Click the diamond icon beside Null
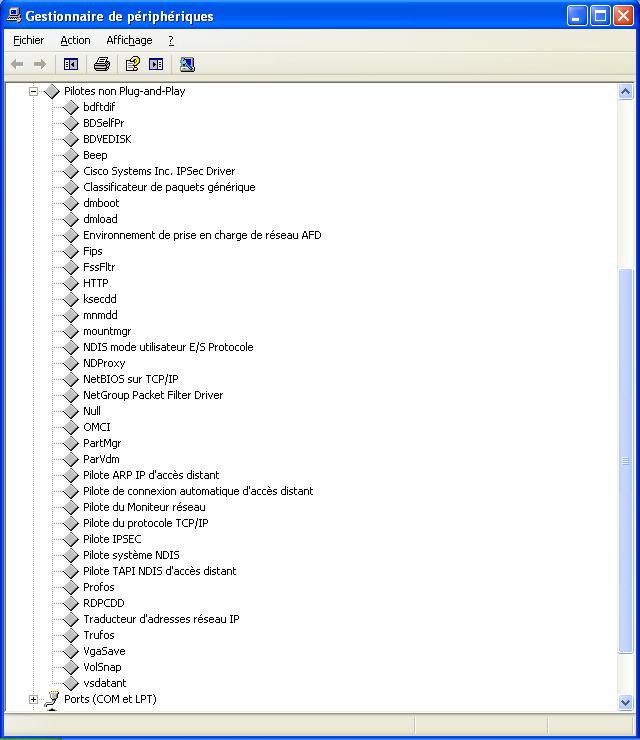Viewport: 640px width, 740px height. [71, 411]
